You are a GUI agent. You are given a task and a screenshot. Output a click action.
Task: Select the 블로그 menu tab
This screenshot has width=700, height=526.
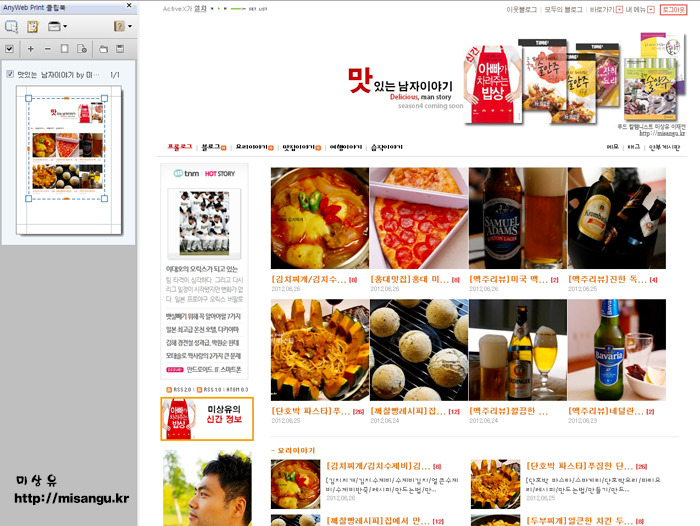(211, 147)
